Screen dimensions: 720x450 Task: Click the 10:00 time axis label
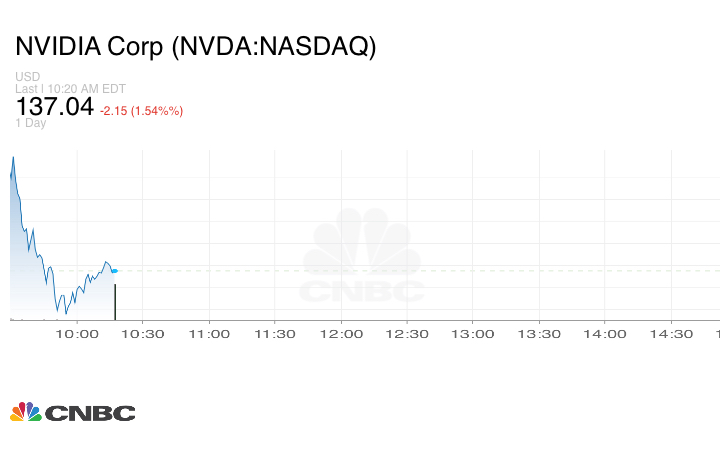(x=77, y=334)
